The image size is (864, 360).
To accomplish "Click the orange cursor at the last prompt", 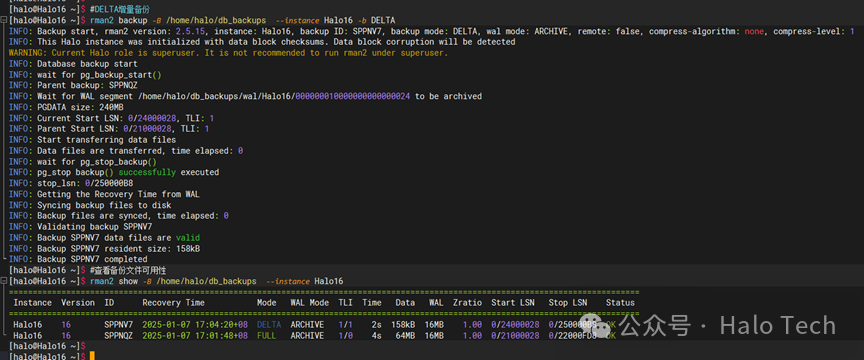I will [x=92, y=356].
